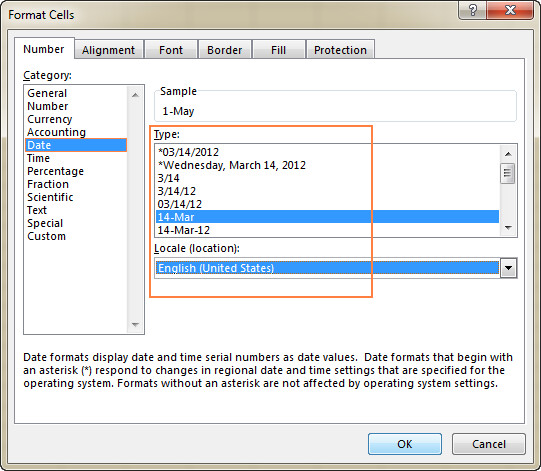The width and height of the screenshot is (541, 471).
Task: Pick the *Wednesday, March 14, 2012 format
Action: click(x=232, y=165)
